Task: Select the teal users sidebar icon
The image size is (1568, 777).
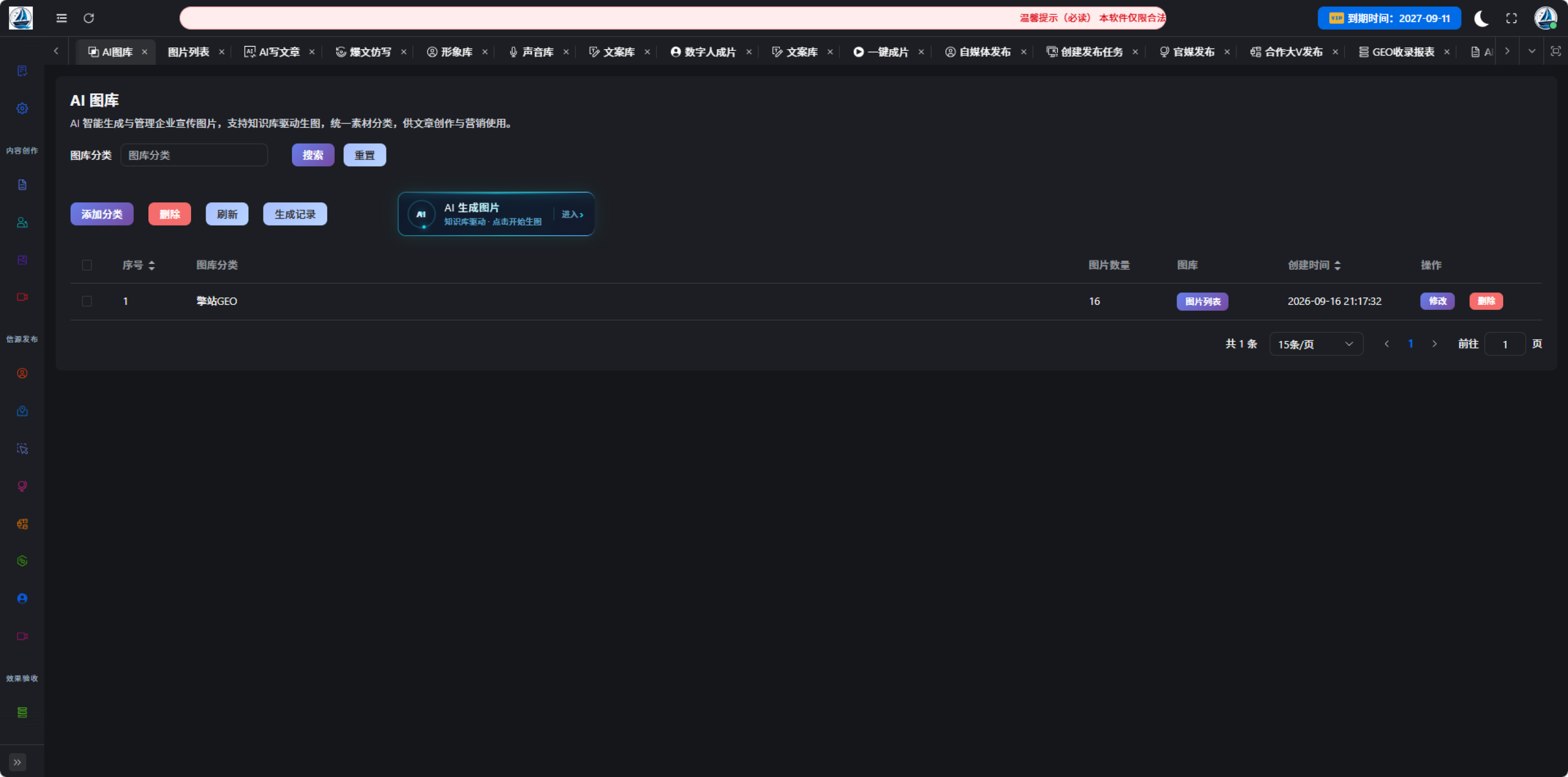Action: tap(22, 223)
